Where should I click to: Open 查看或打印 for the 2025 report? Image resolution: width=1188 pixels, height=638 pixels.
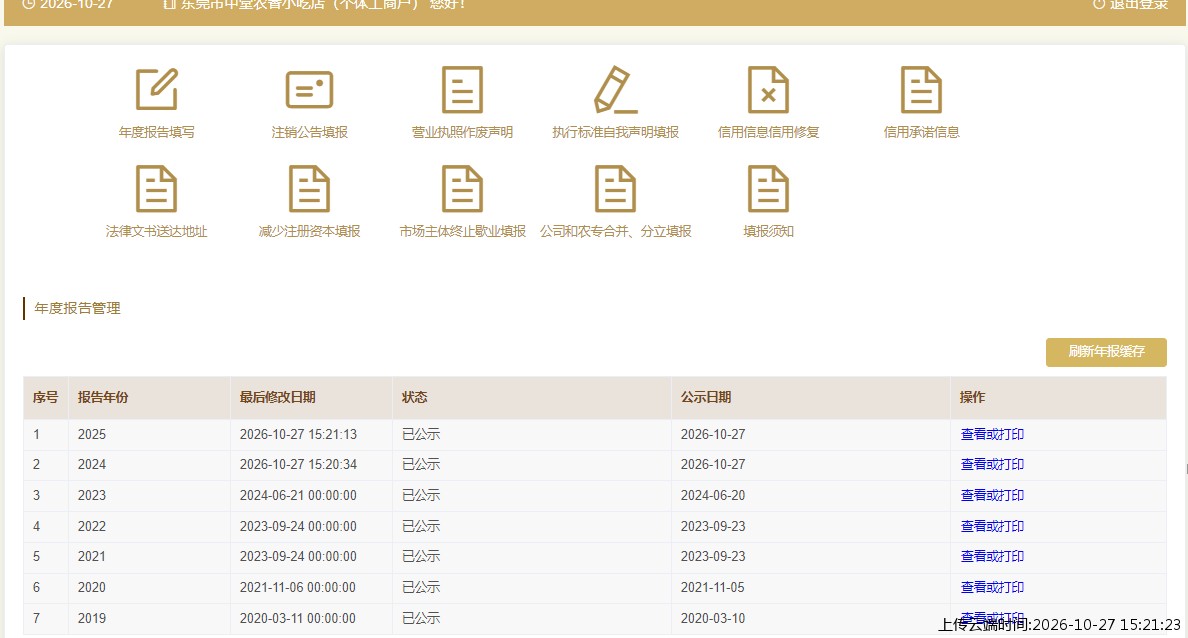point(992,434)
